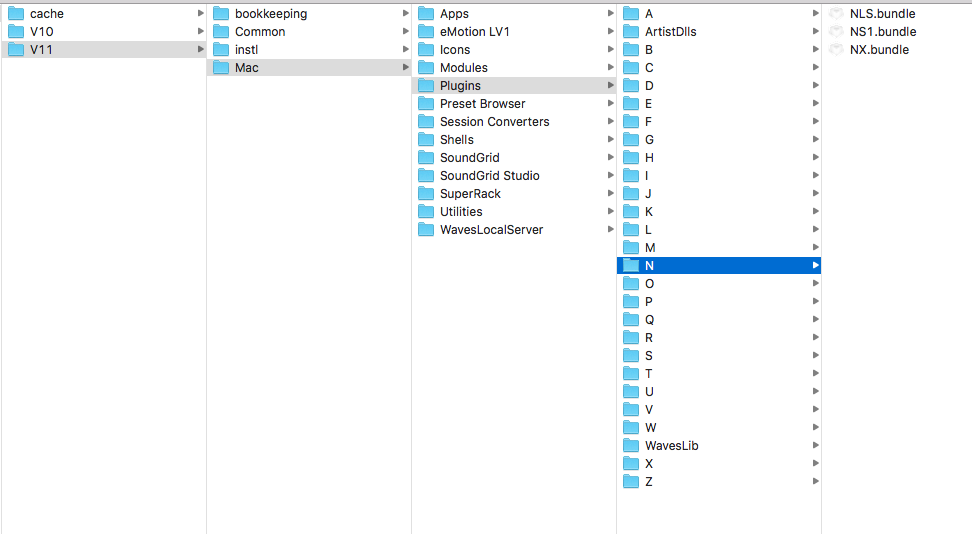Expand the V11 folder arrow
This screenshot has width=972, height=534.
pos(200,49)
